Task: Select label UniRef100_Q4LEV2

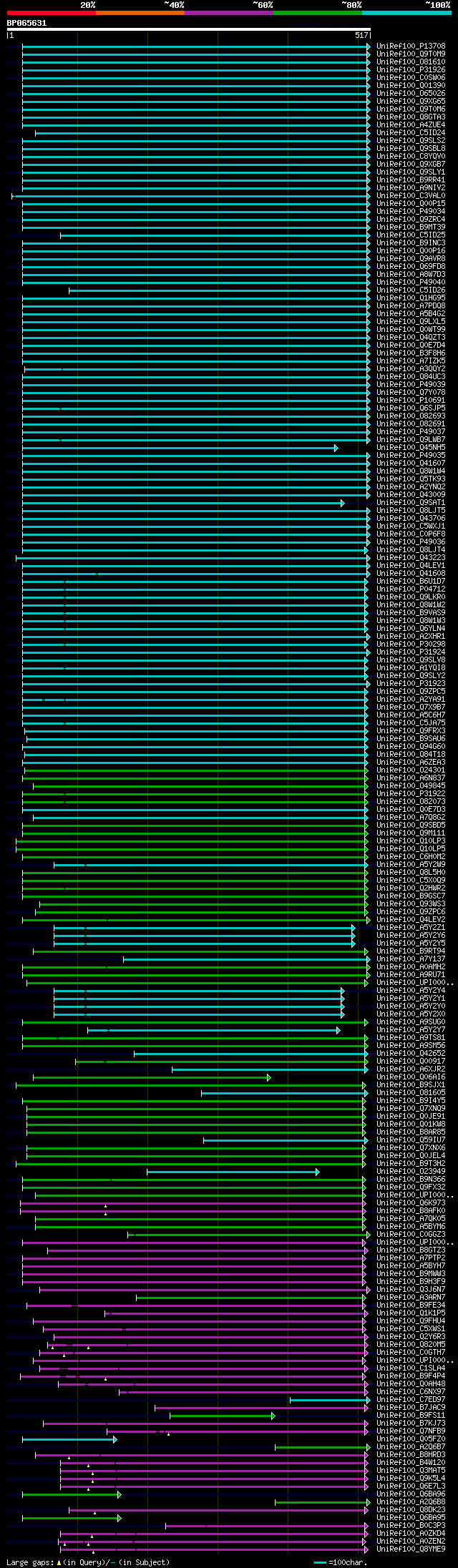Action: [411, 920]
